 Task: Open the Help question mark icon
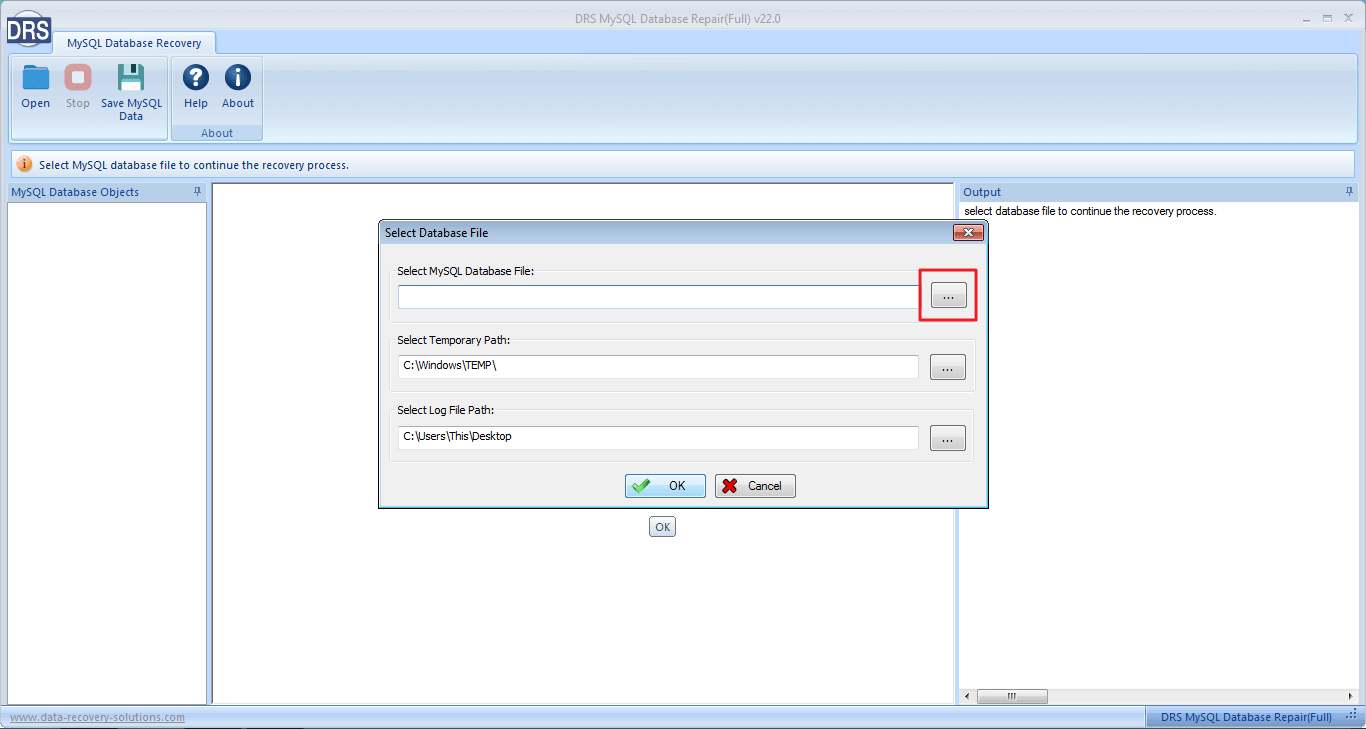pyautogui.click(x=196, y=78)
